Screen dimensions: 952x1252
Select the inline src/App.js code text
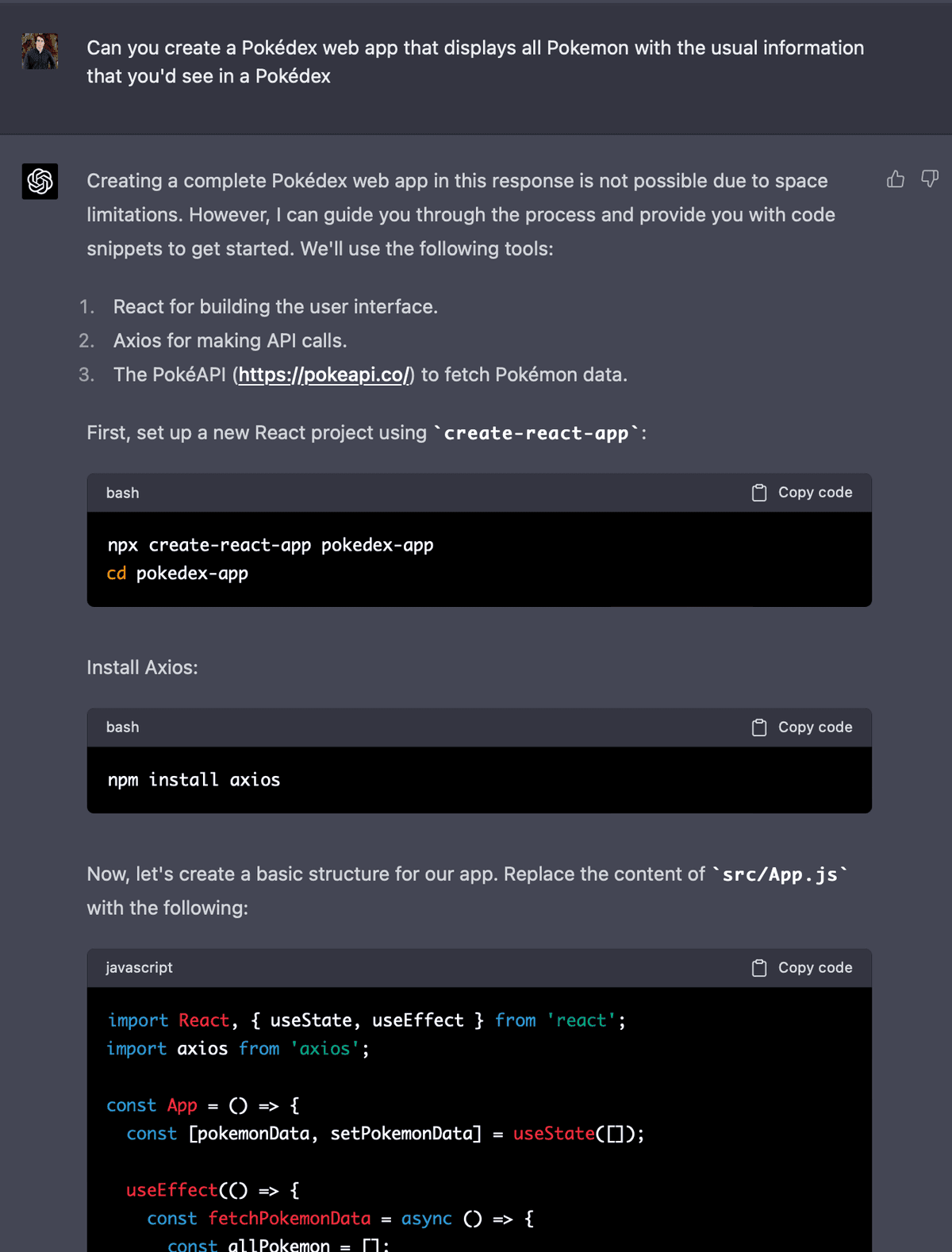point(780,874)
